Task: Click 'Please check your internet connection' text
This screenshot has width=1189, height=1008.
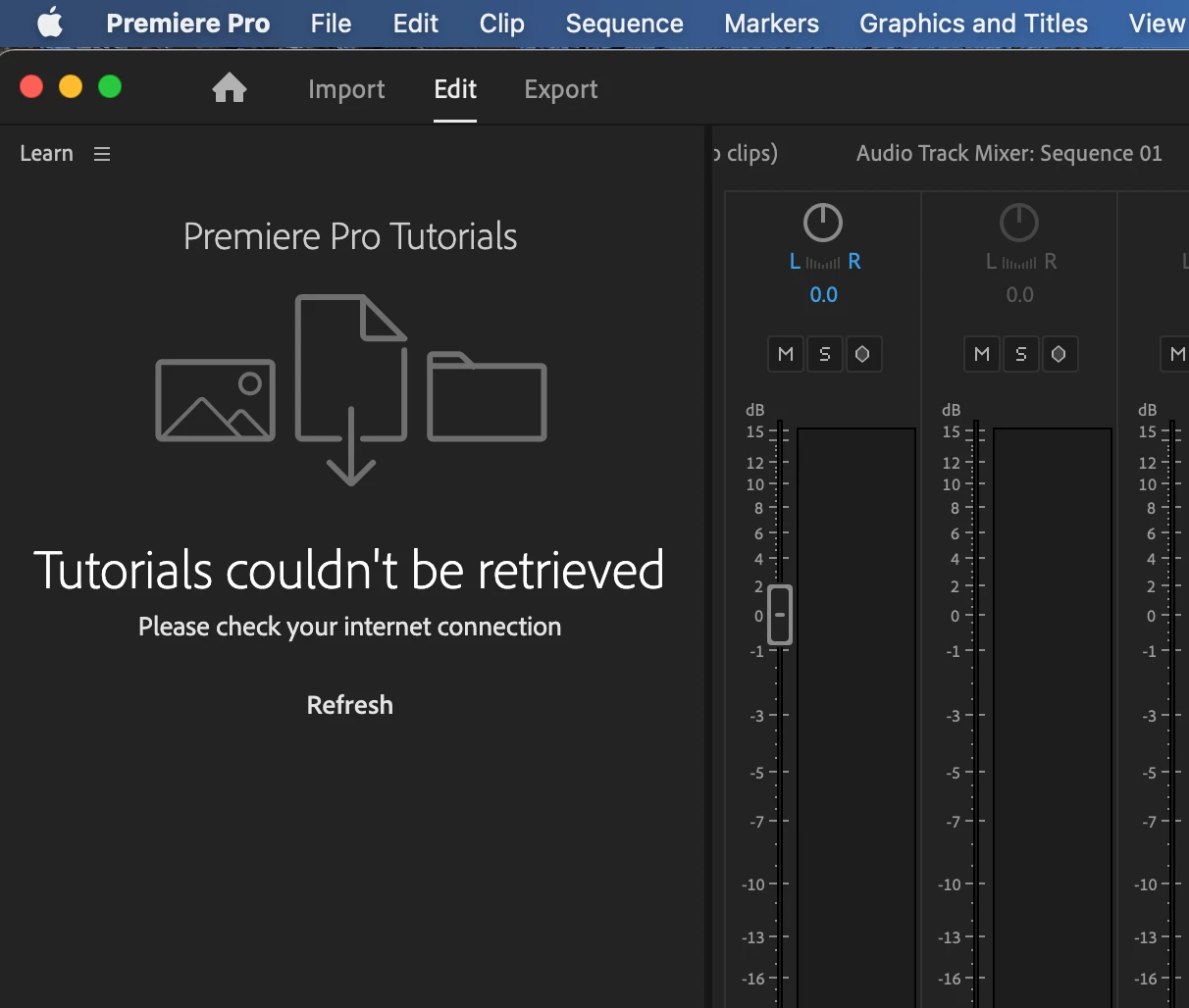Action: pos(350,627)
